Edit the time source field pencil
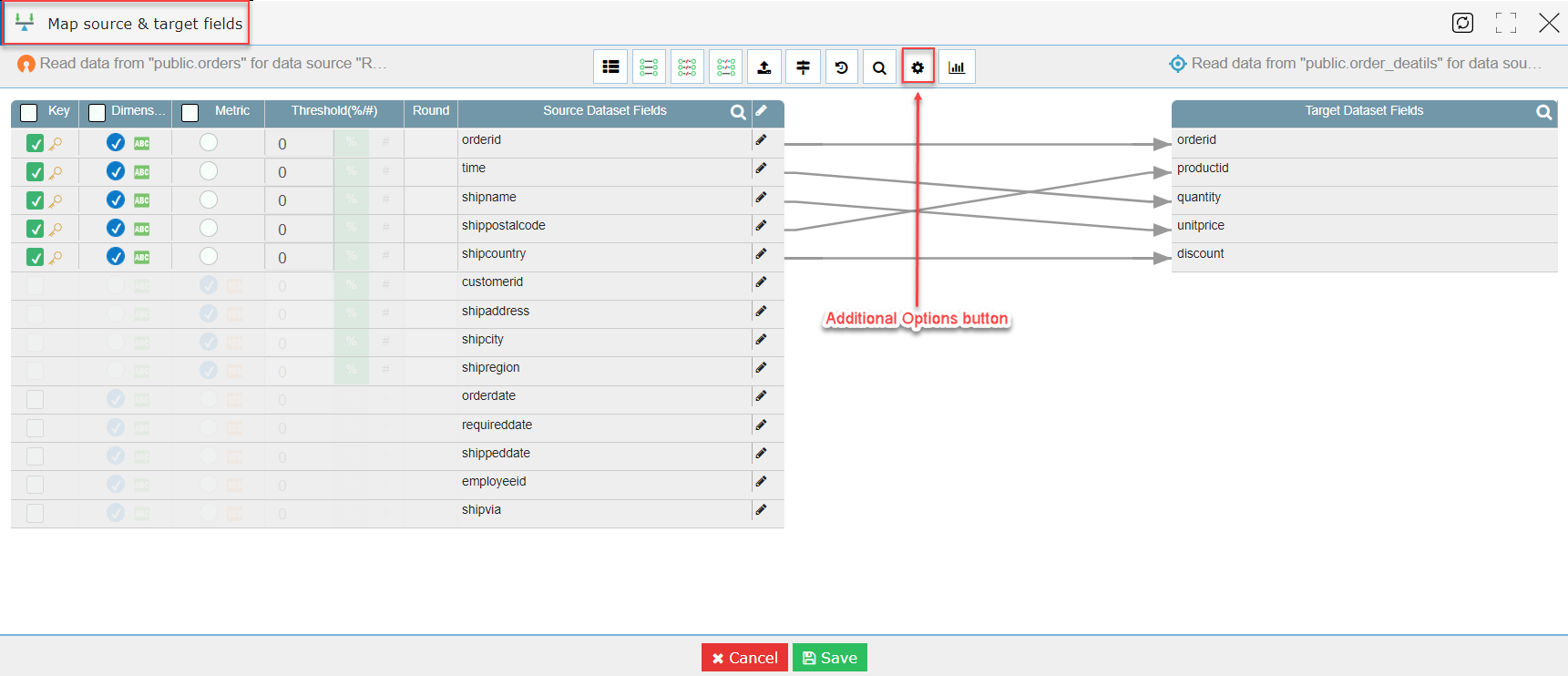 (761, 169)
